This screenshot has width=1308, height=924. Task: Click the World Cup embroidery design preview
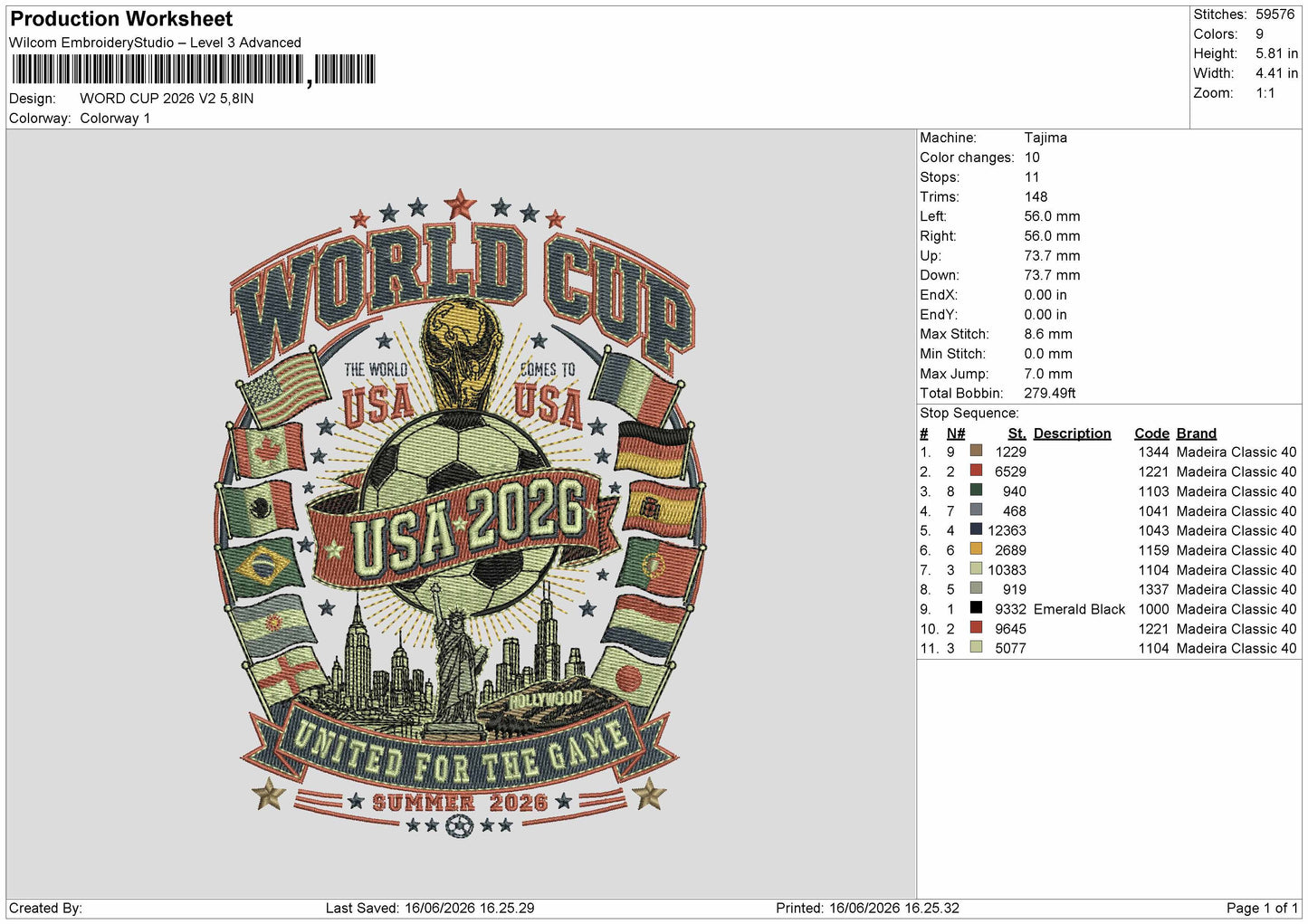[460, 513]
